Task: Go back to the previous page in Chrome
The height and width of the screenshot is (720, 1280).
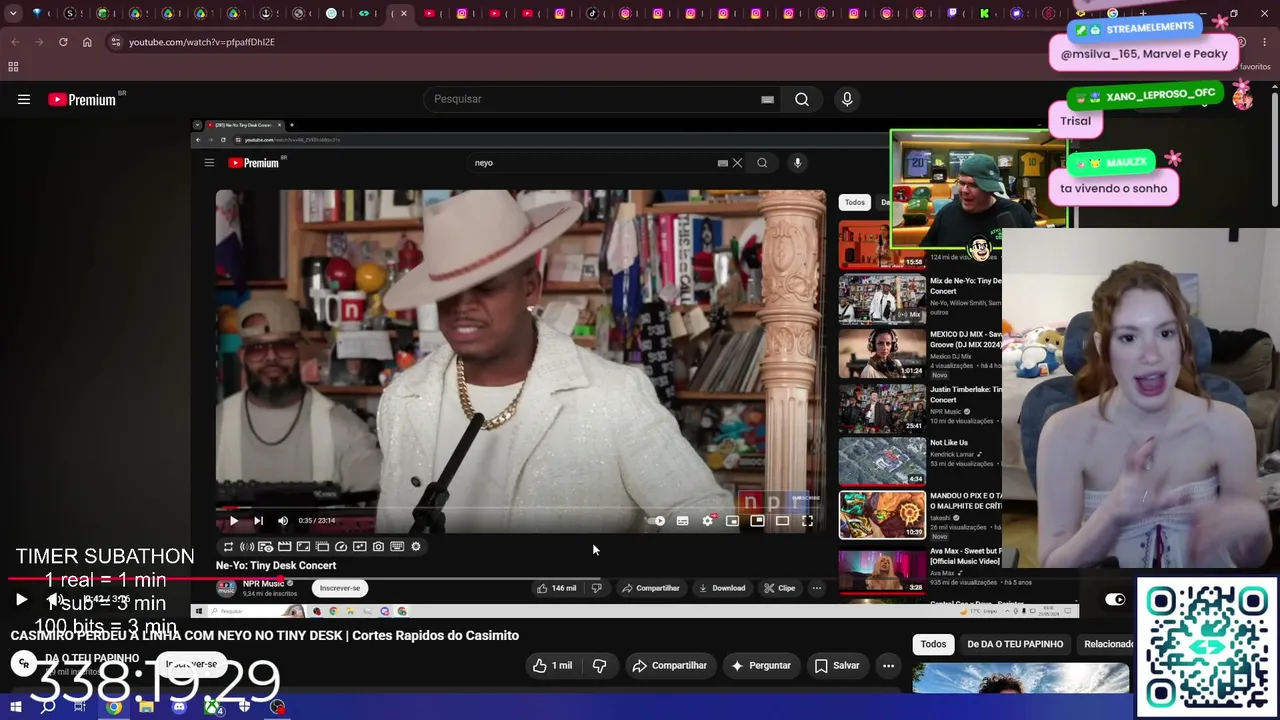Action: tap(15, 42)
